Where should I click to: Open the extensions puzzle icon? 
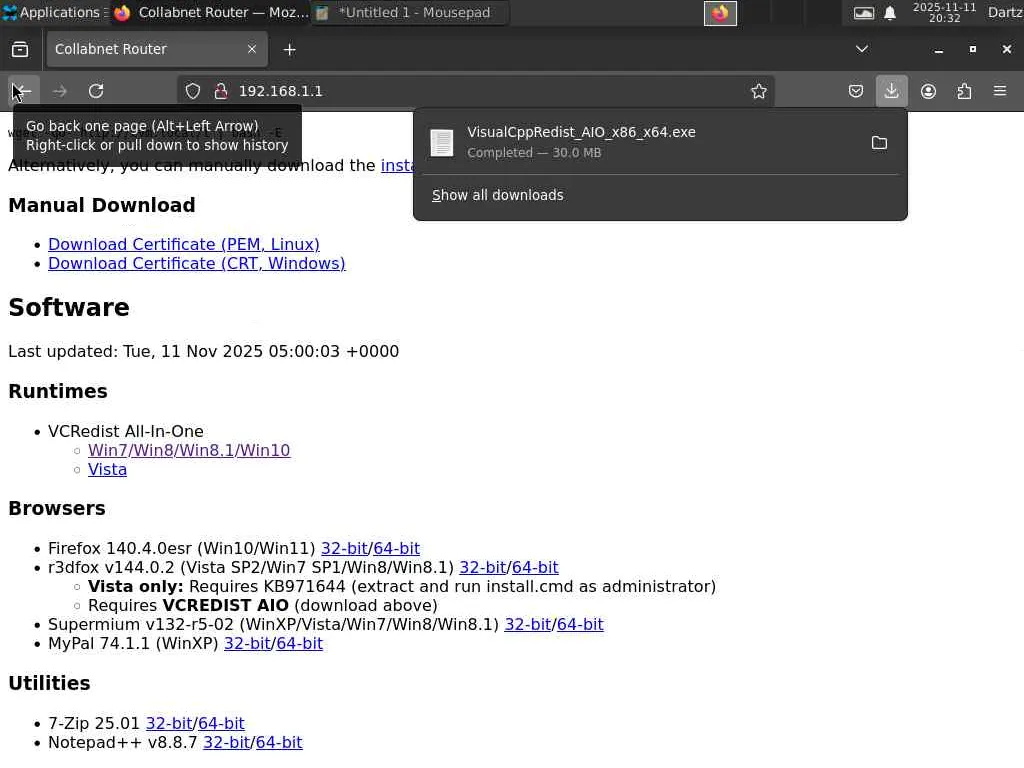(964, 91)
